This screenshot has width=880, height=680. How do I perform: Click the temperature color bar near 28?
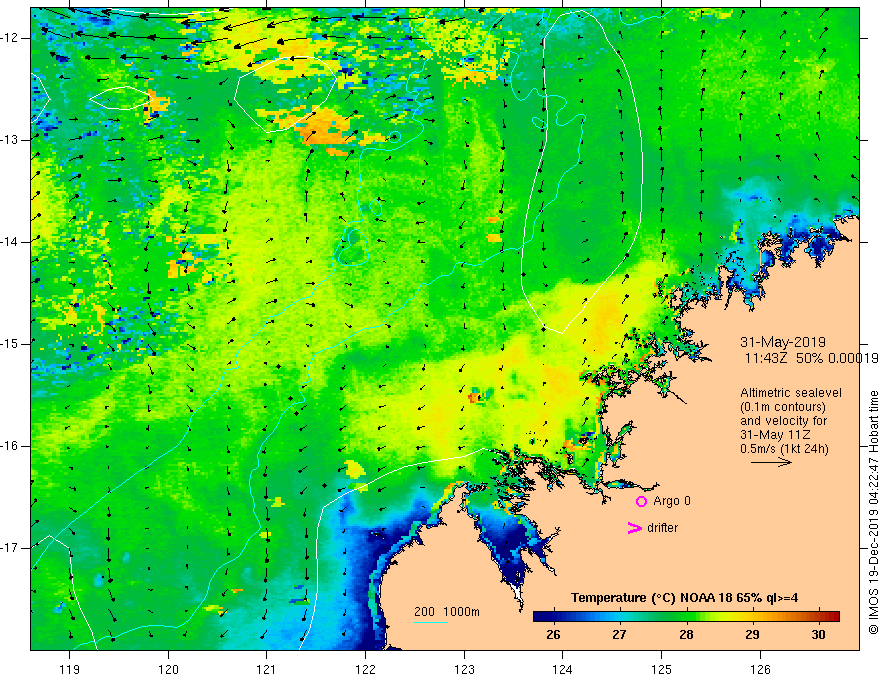pyautogui.click(x=686, y=617)
